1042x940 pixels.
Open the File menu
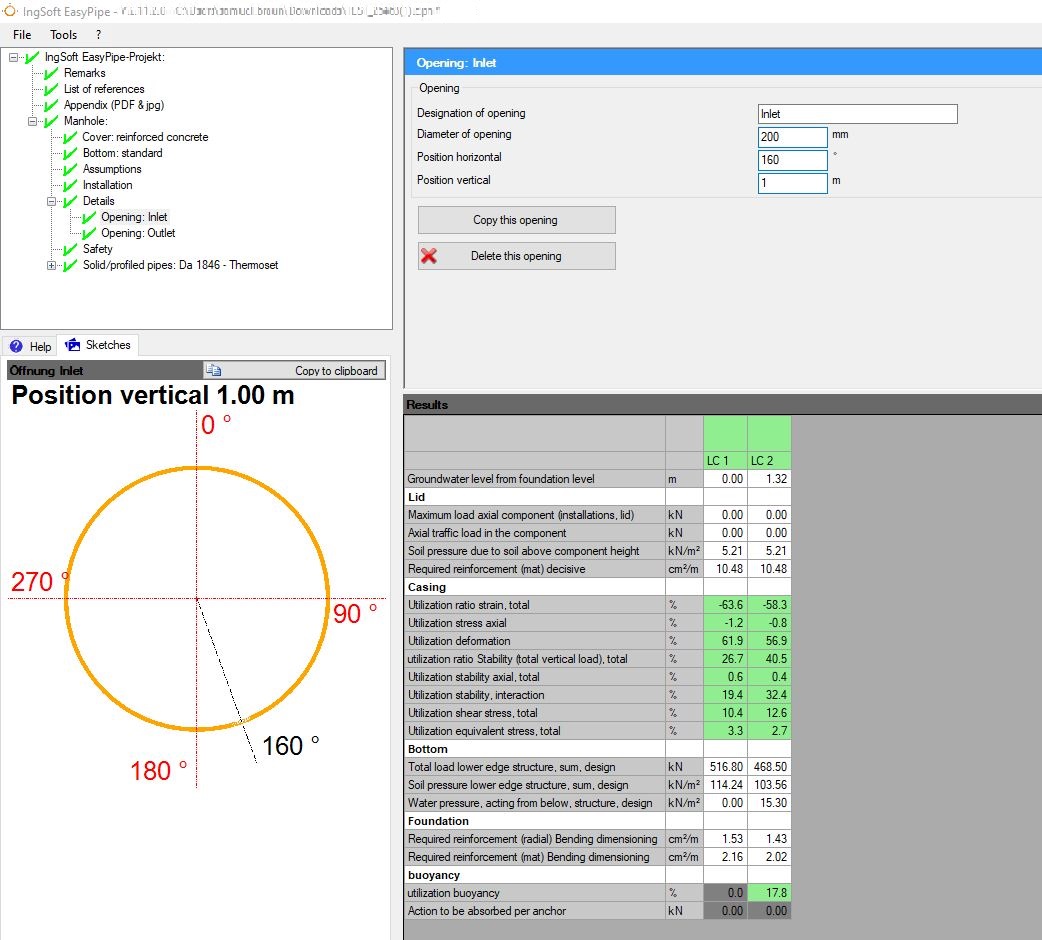22,35
